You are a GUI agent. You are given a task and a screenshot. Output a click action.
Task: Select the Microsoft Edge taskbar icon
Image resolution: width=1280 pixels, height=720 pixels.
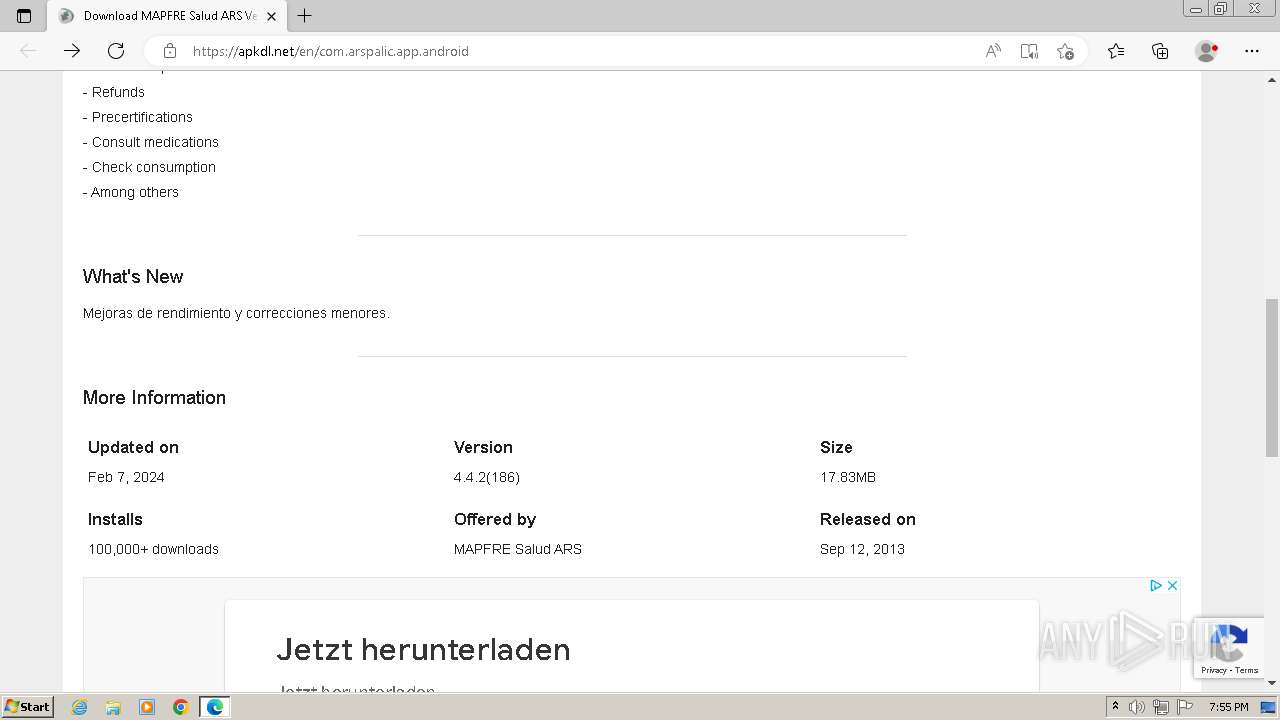pos(215,707)
